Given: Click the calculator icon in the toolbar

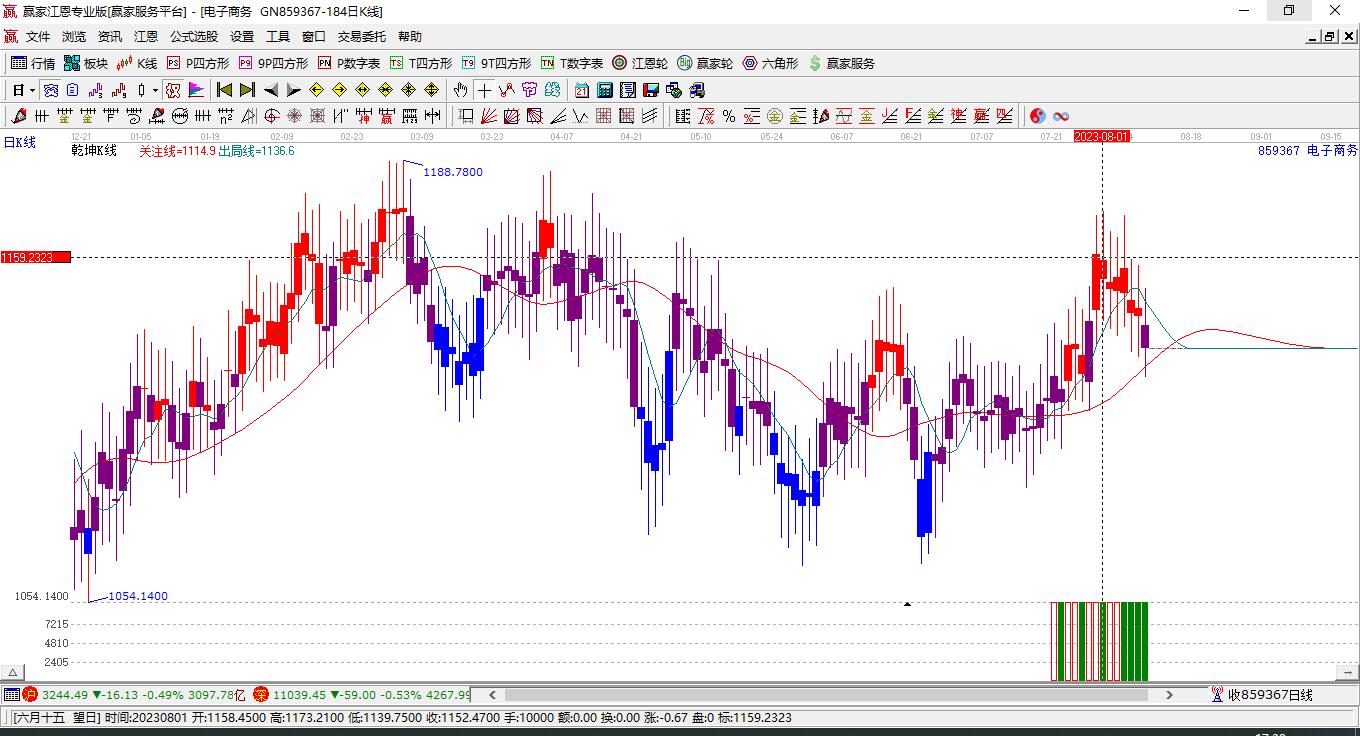Looking at the screenshot, I should [x=603, y=90].
